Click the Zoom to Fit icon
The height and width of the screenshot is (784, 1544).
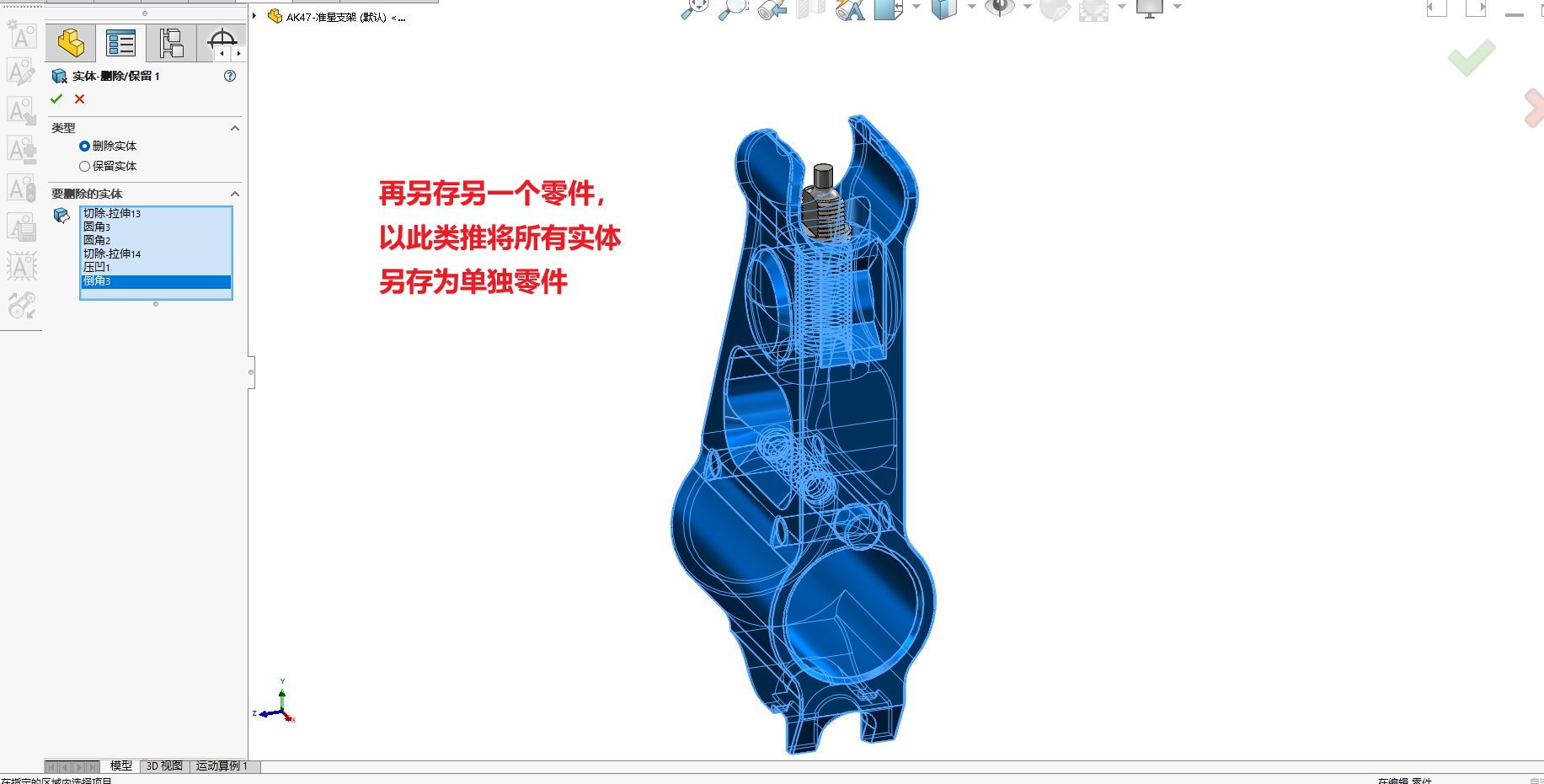coord(695,8)
